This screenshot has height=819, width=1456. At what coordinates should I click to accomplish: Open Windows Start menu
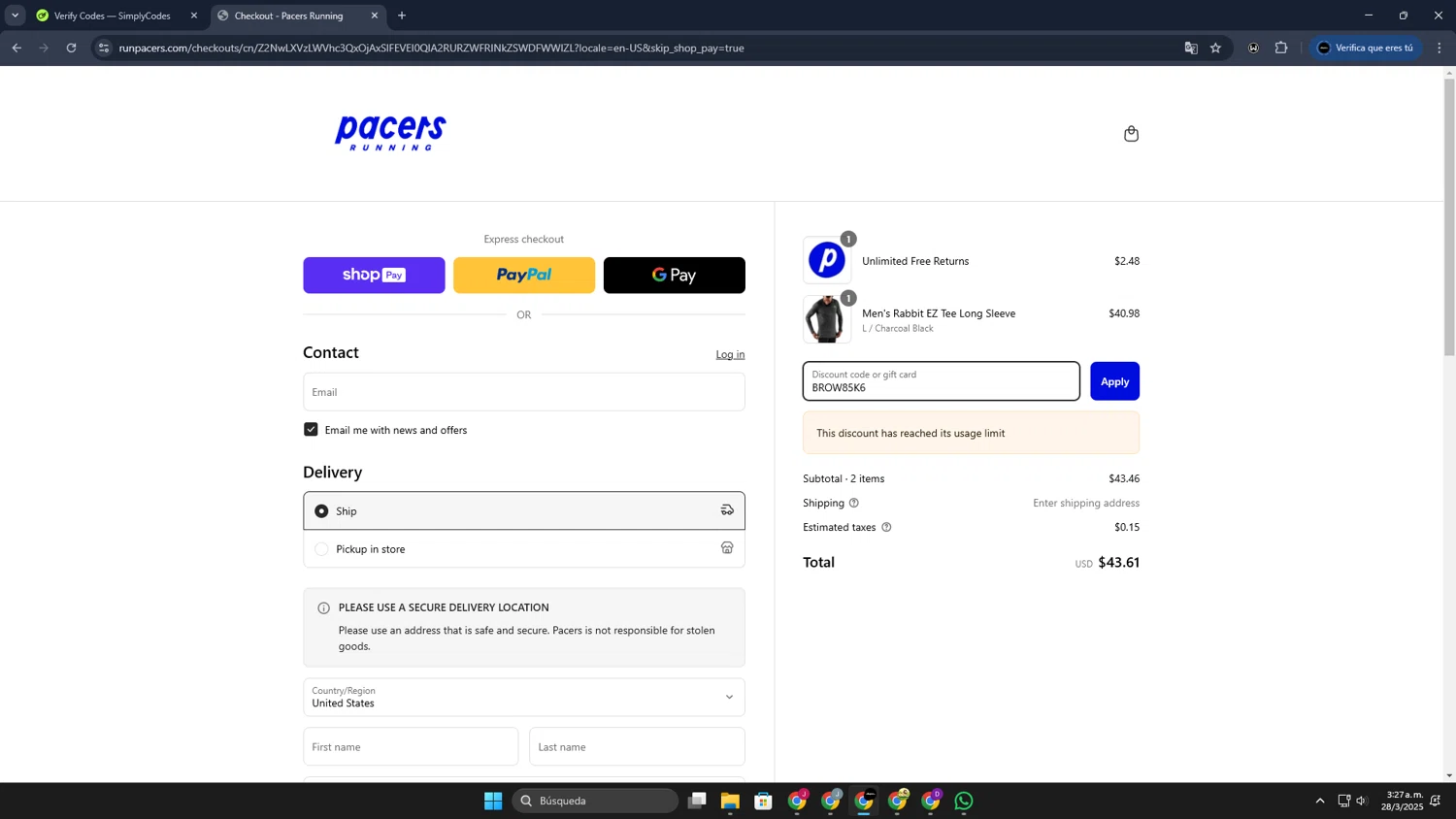click(493, 801)
